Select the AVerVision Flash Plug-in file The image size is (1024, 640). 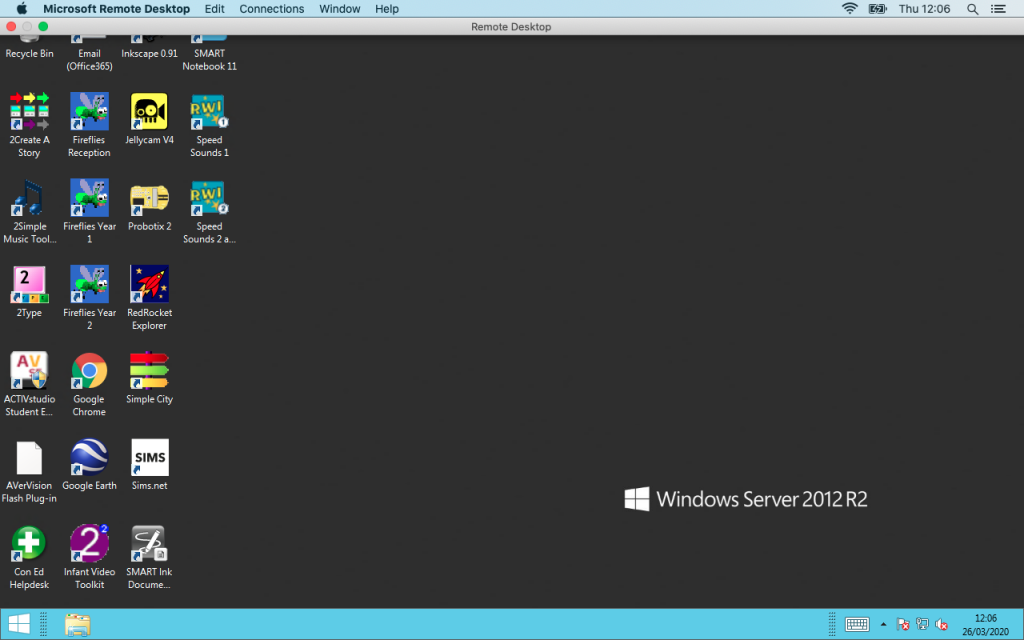(29, 471)
